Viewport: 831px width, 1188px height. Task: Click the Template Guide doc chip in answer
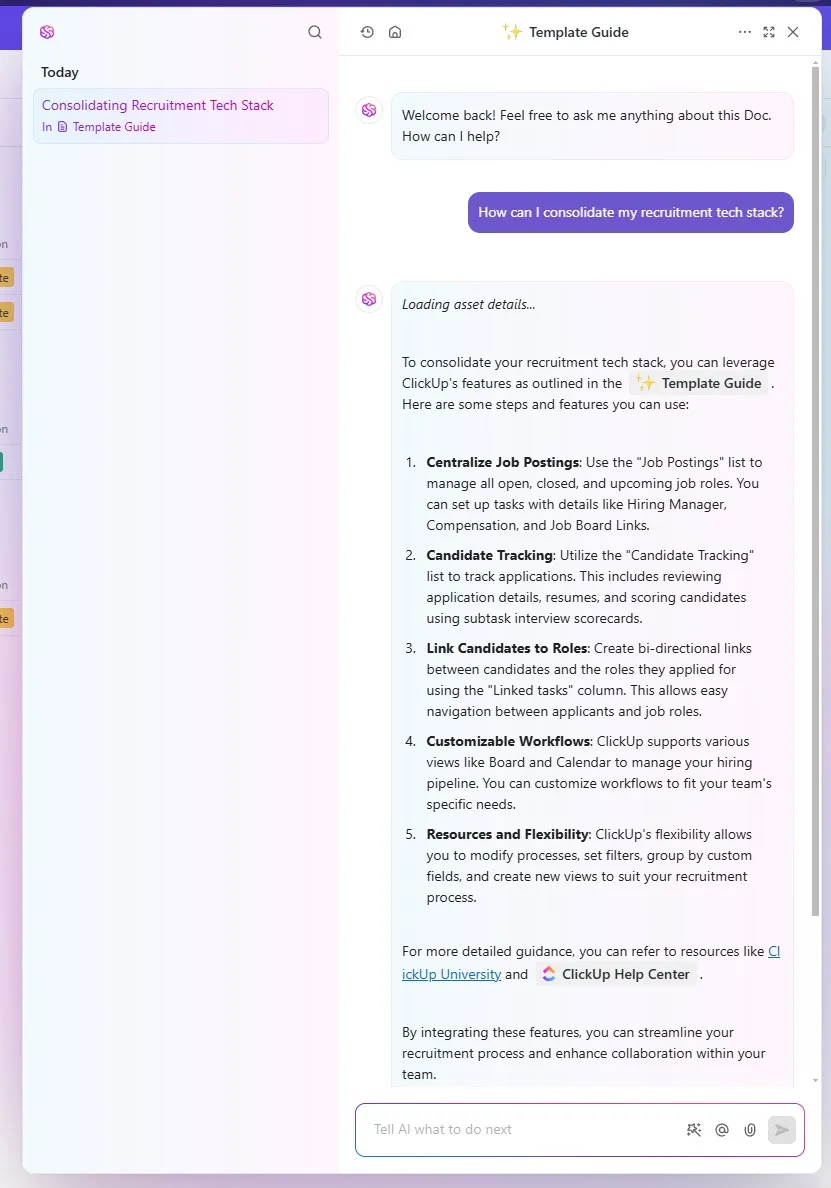tap(700, 383)
